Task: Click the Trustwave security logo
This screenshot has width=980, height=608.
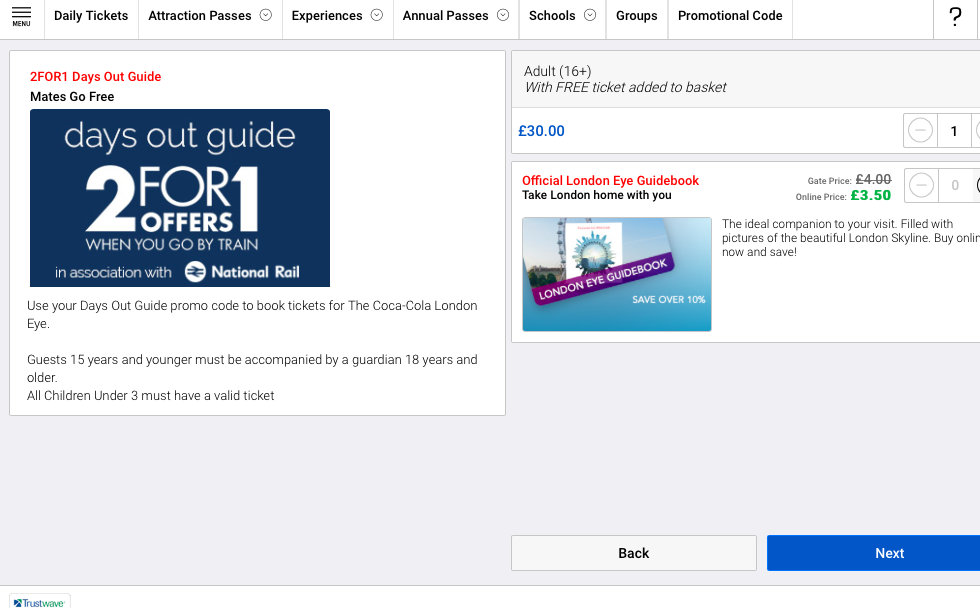Action: pyautogui.click(x=40, y=602)
